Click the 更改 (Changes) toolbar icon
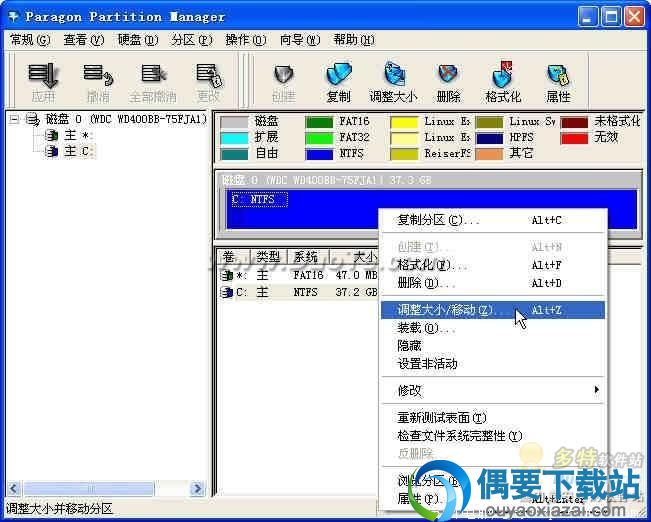This screenshot has width=651, height=522. [x=209, y=76]
